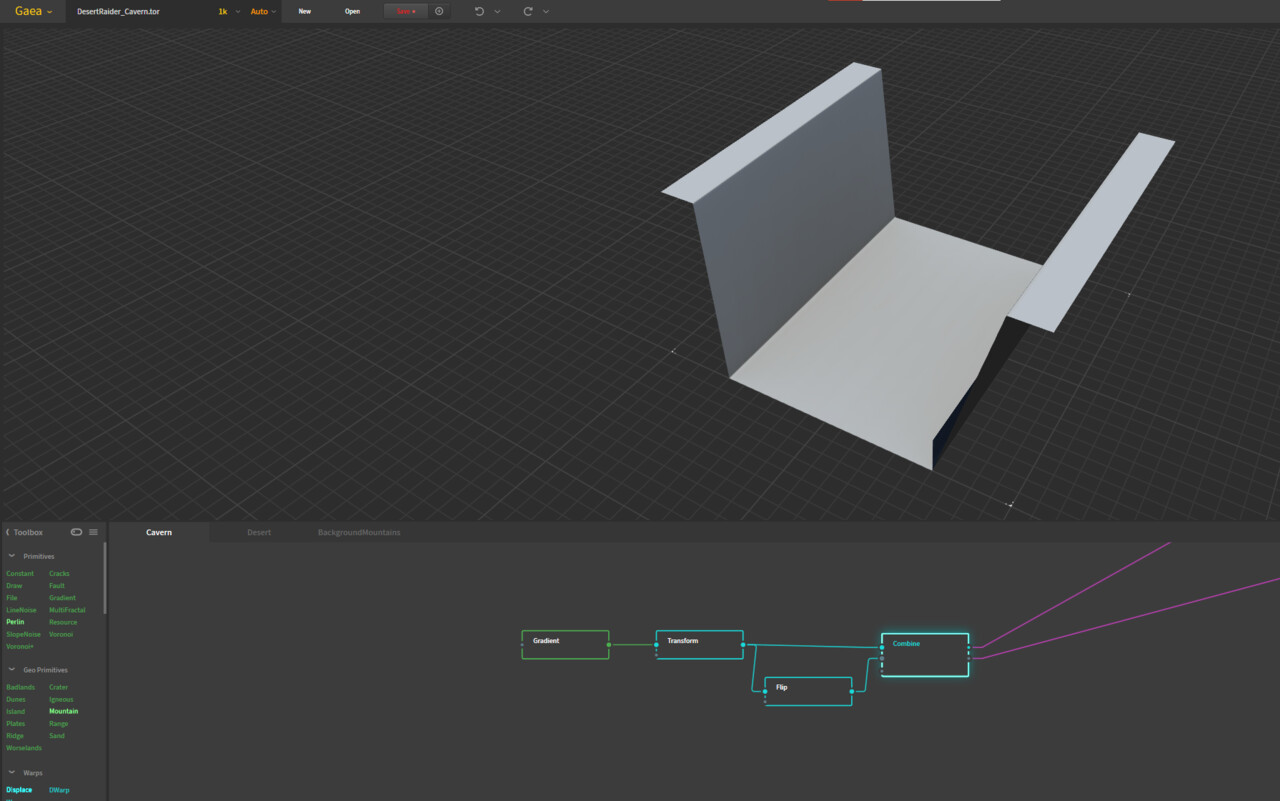Save the project with the Save button
Screen dimensions: 1280x801
point(404,11)
